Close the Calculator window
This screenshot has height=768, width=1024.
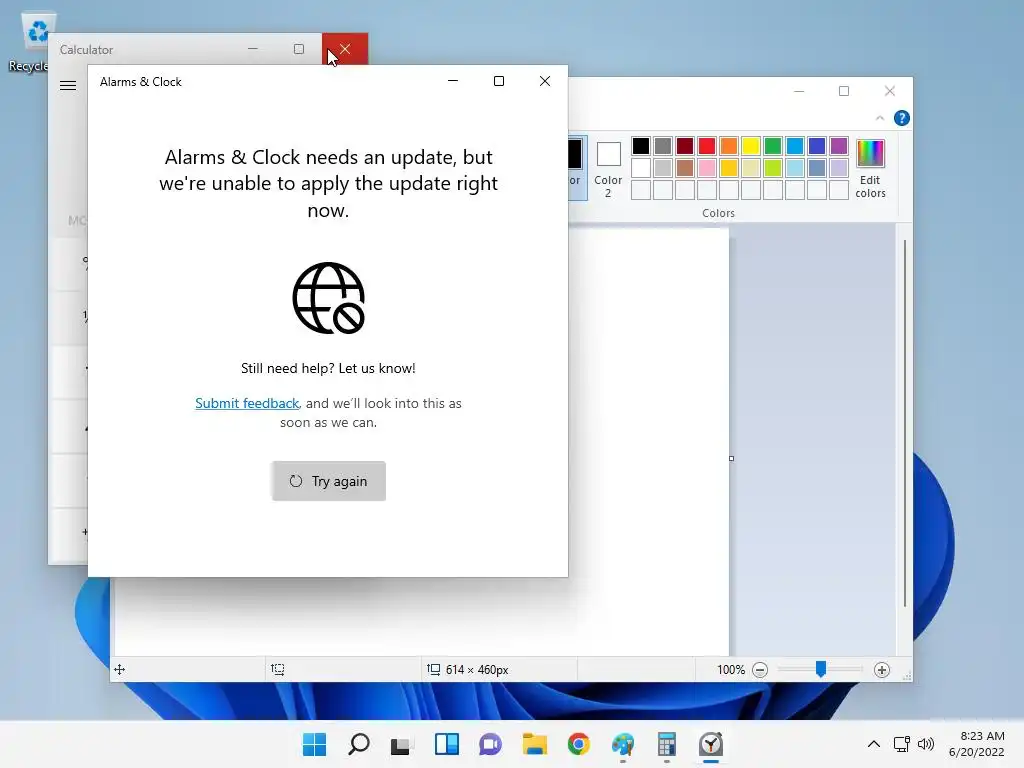click(x=345, y=49)
